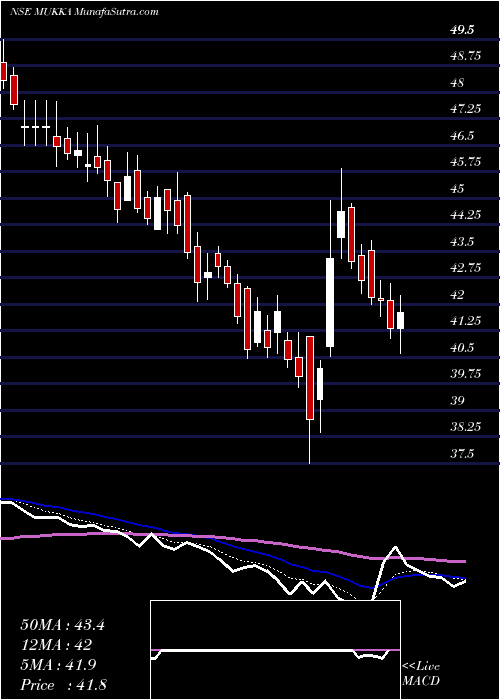Click the 40.5 price axis label

pyautogui.click(x=462, y=347)
